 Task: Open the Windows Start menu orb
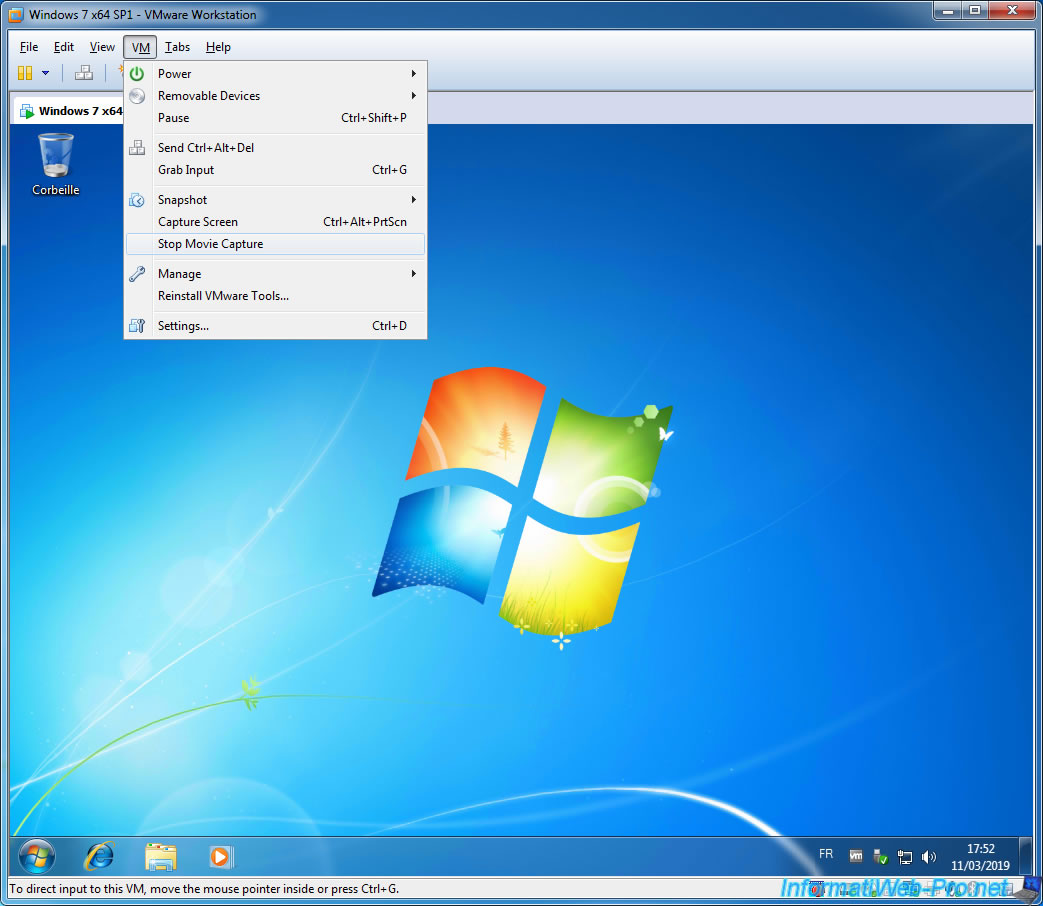37,856
